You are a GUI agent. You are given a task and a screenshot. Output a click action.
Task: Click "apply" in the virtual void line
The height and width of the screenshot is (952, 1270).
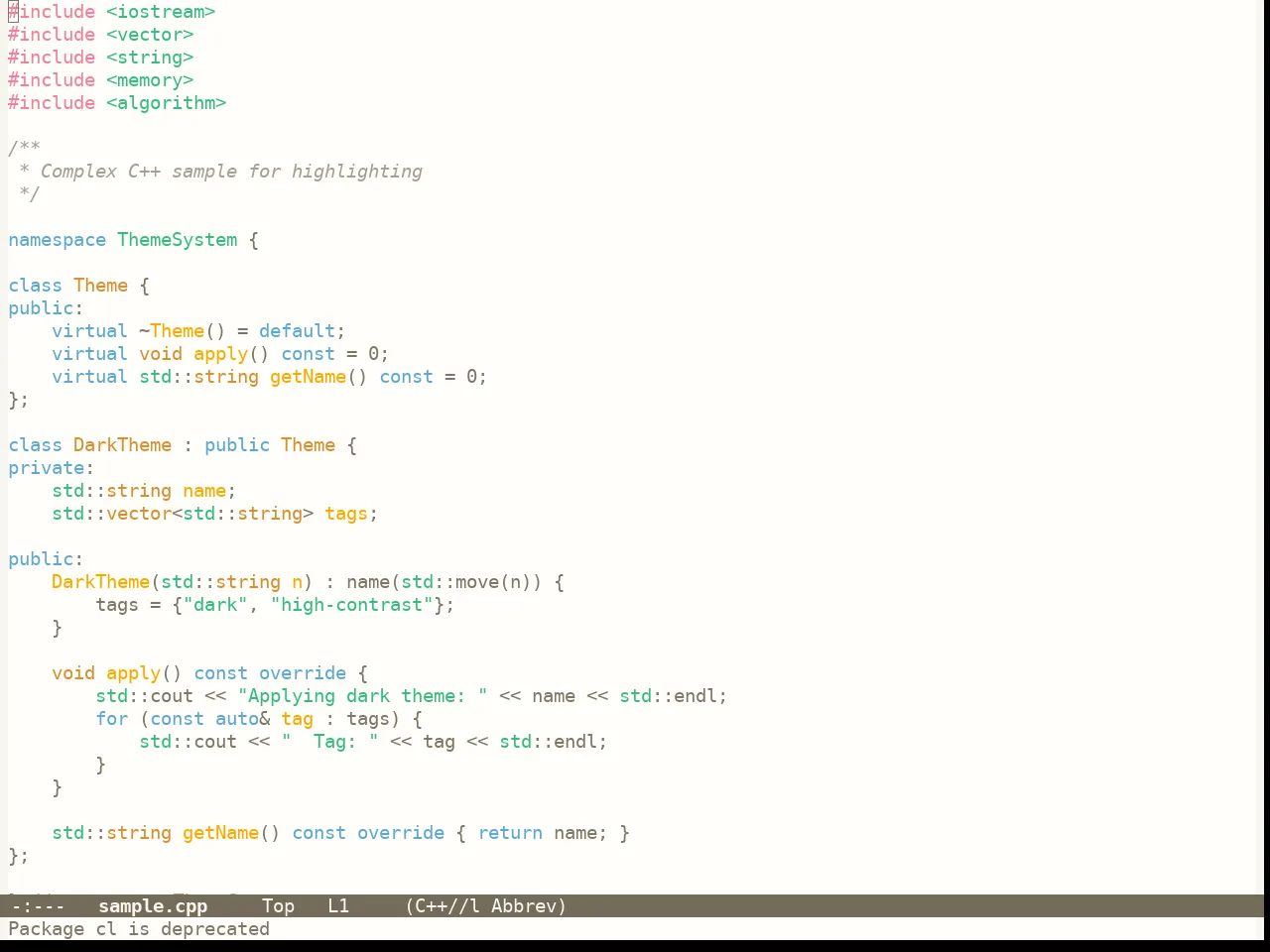(220, 354)
